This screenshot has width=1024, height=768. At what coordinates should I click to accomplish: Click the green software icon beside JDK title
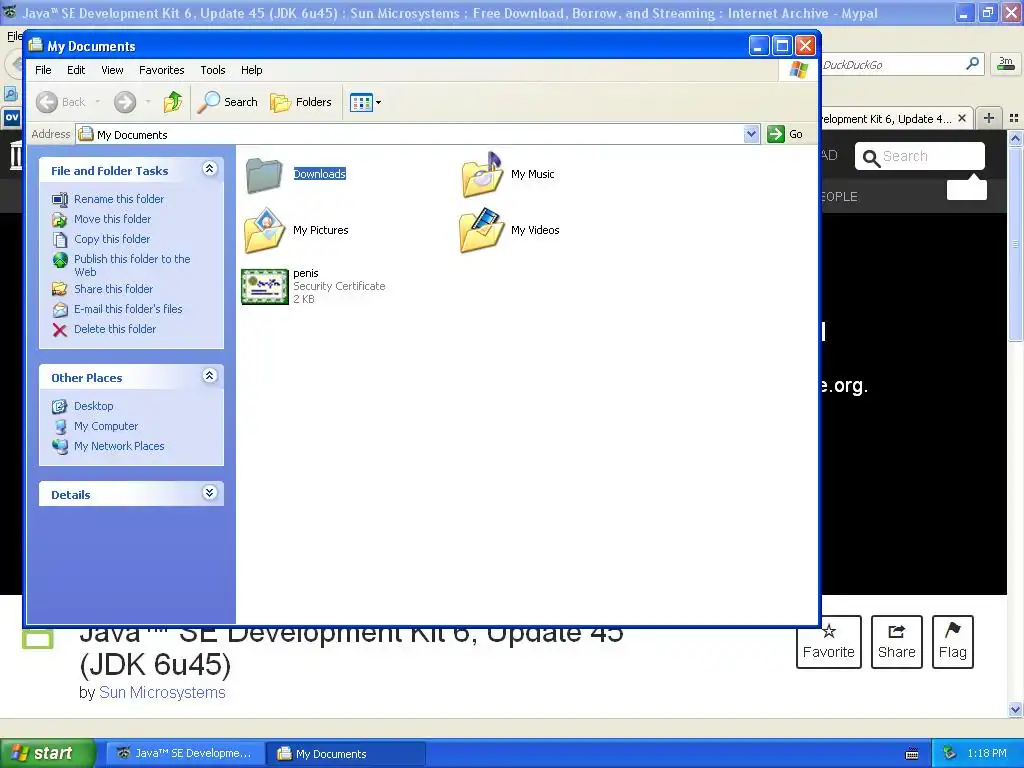[x=38, y=639]
